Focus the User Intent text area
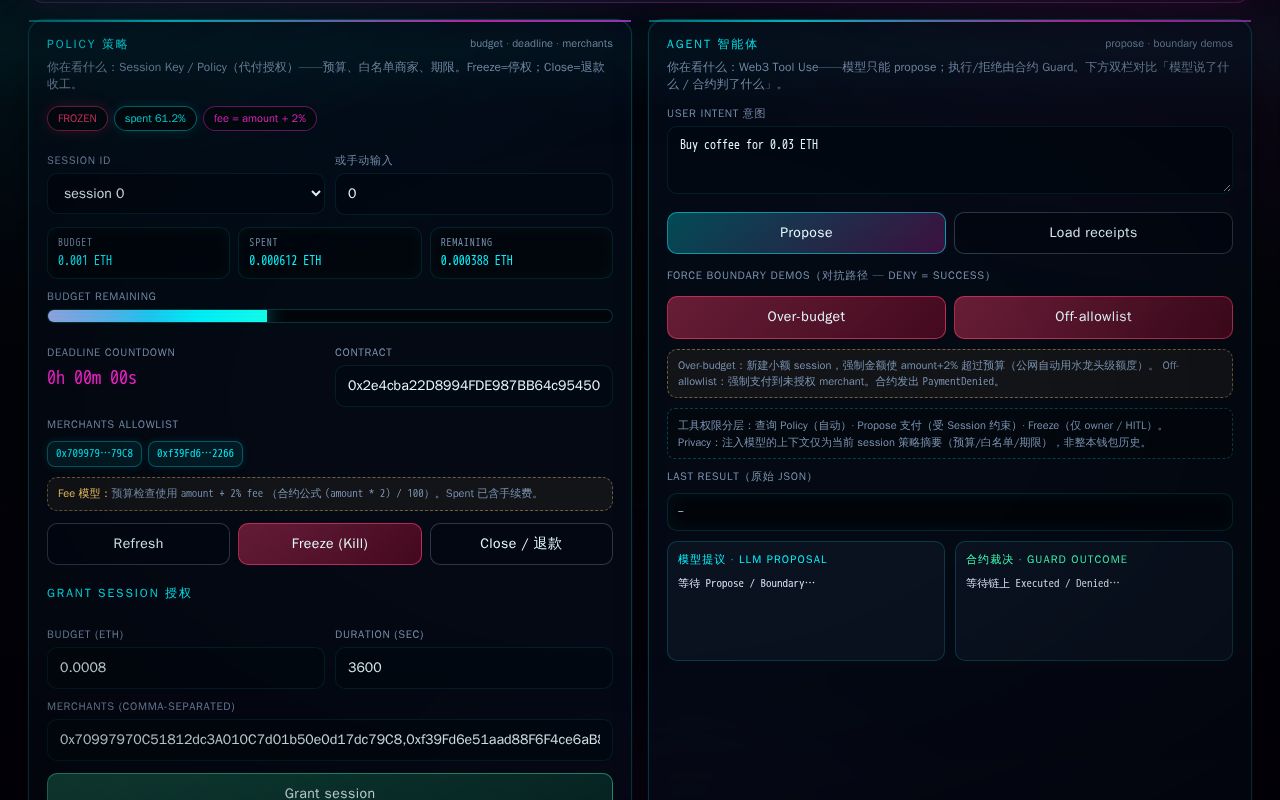Image resolution: width=1280 pixels, height=800 pixels. [x=950, y=160]
